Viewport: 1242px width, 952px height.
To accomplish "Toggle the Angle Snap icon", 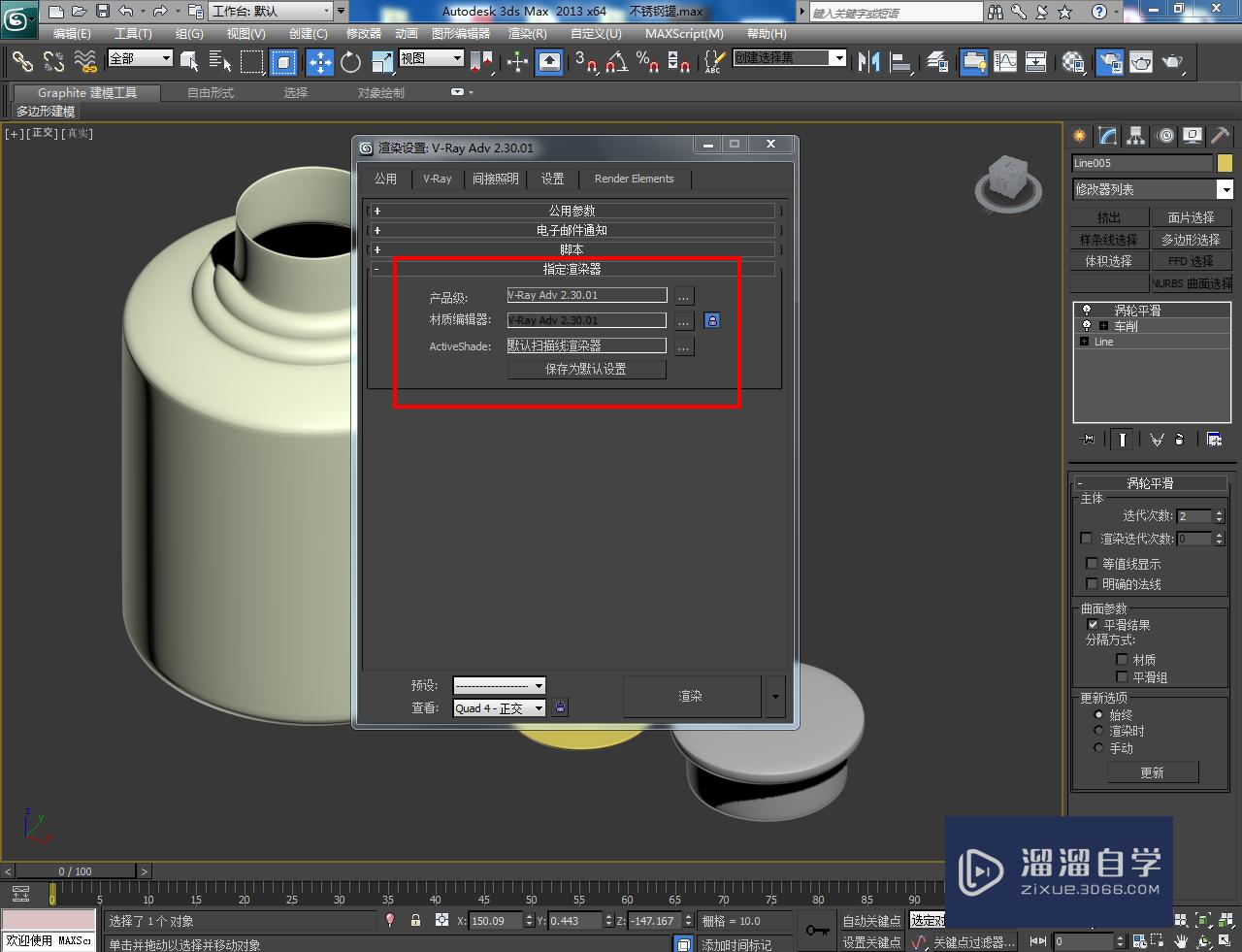I will point(616,62).
